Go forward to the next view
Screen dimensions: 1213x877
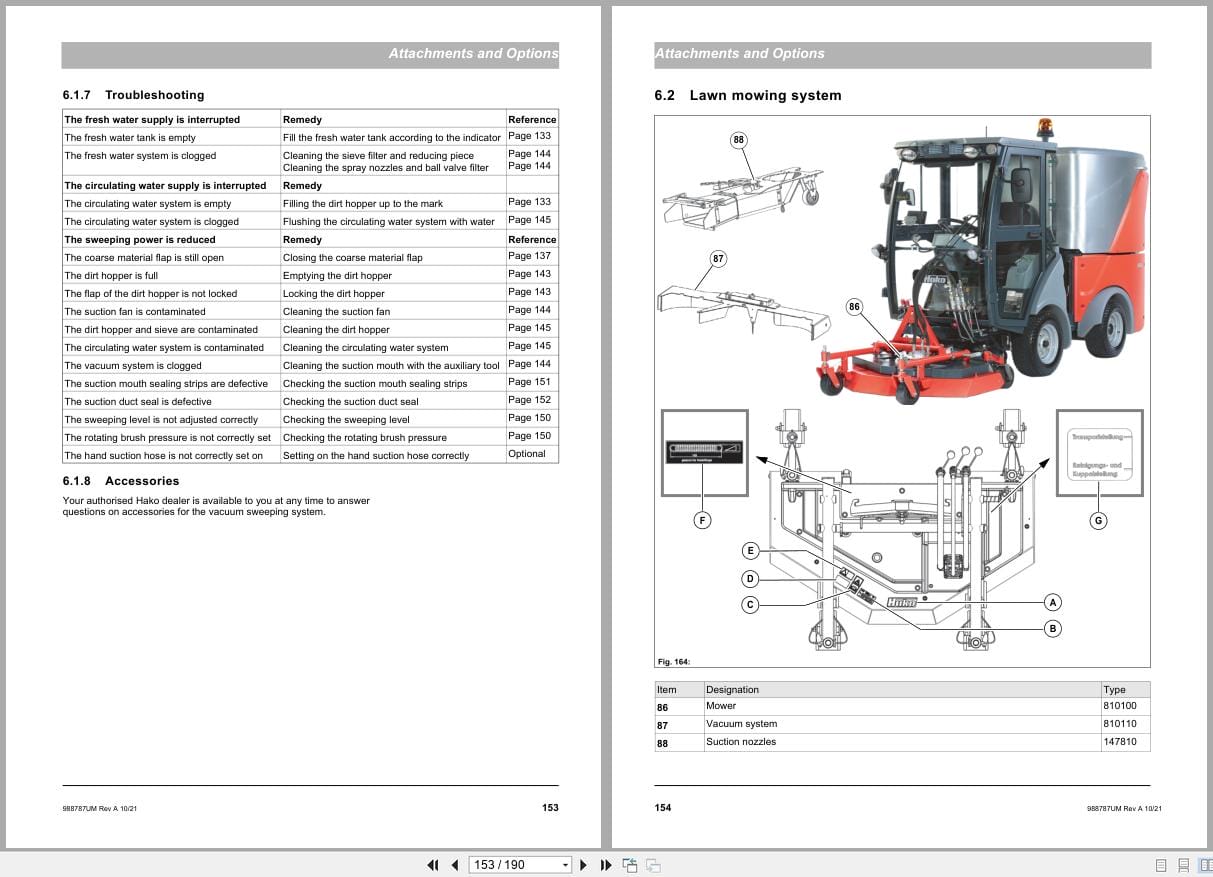coord(651,864)
